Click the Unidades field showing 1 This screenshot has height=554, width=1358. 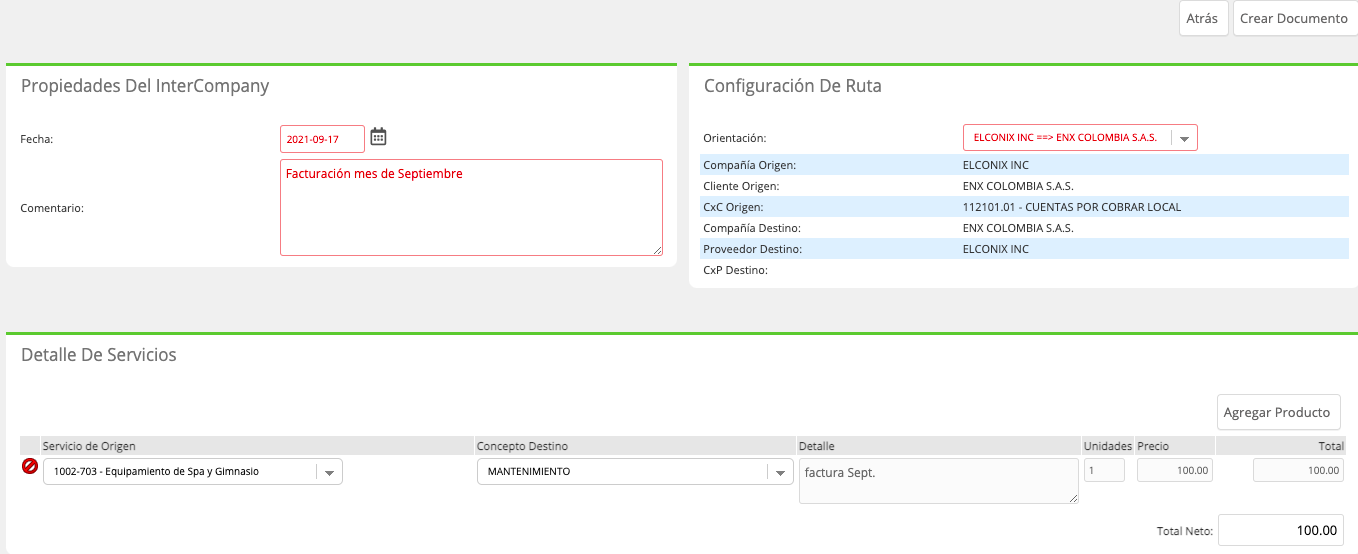[1104, 470]
